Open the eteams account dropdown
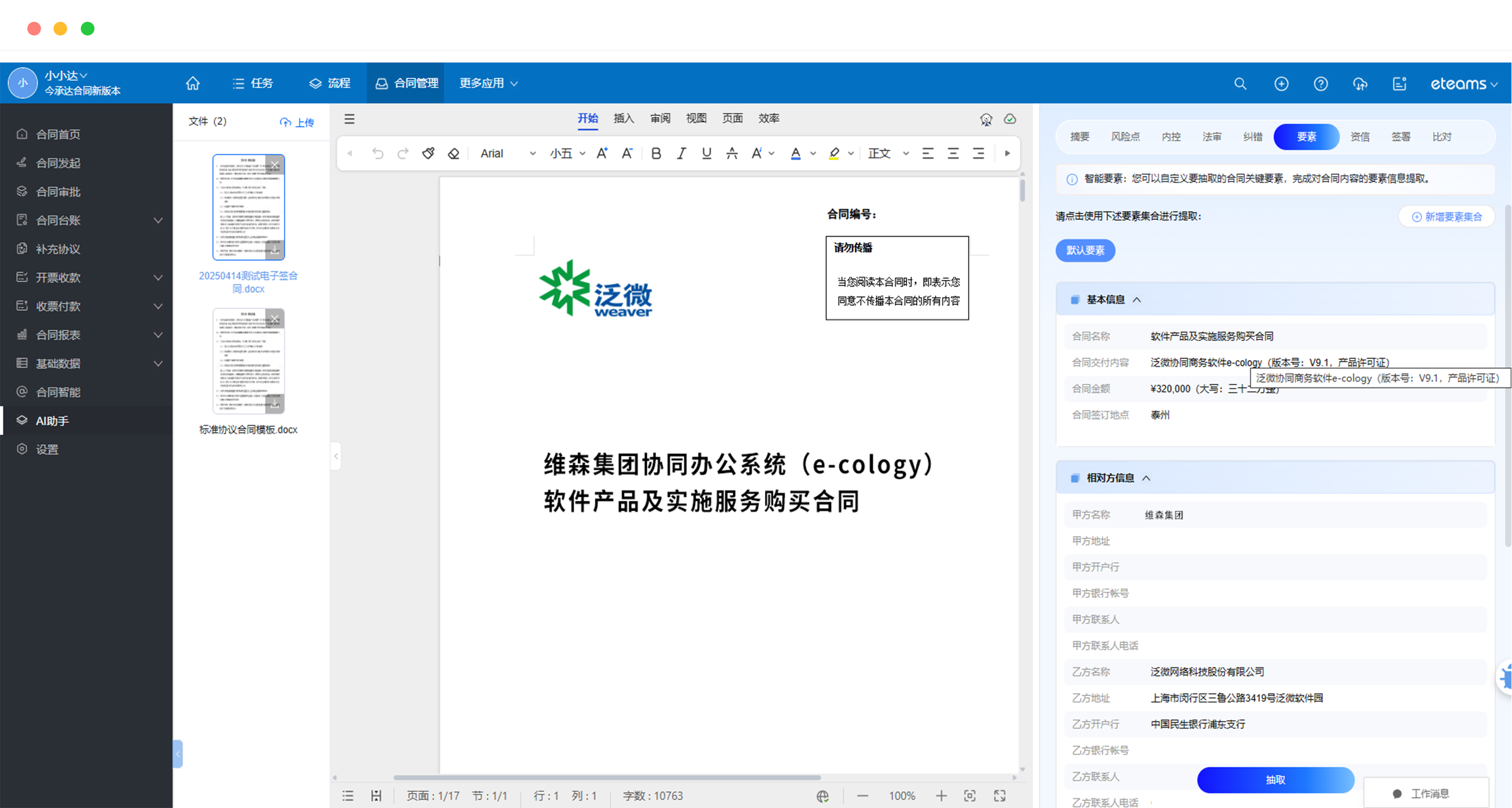Screen dimensions: 1512x808 [1463, 83]
